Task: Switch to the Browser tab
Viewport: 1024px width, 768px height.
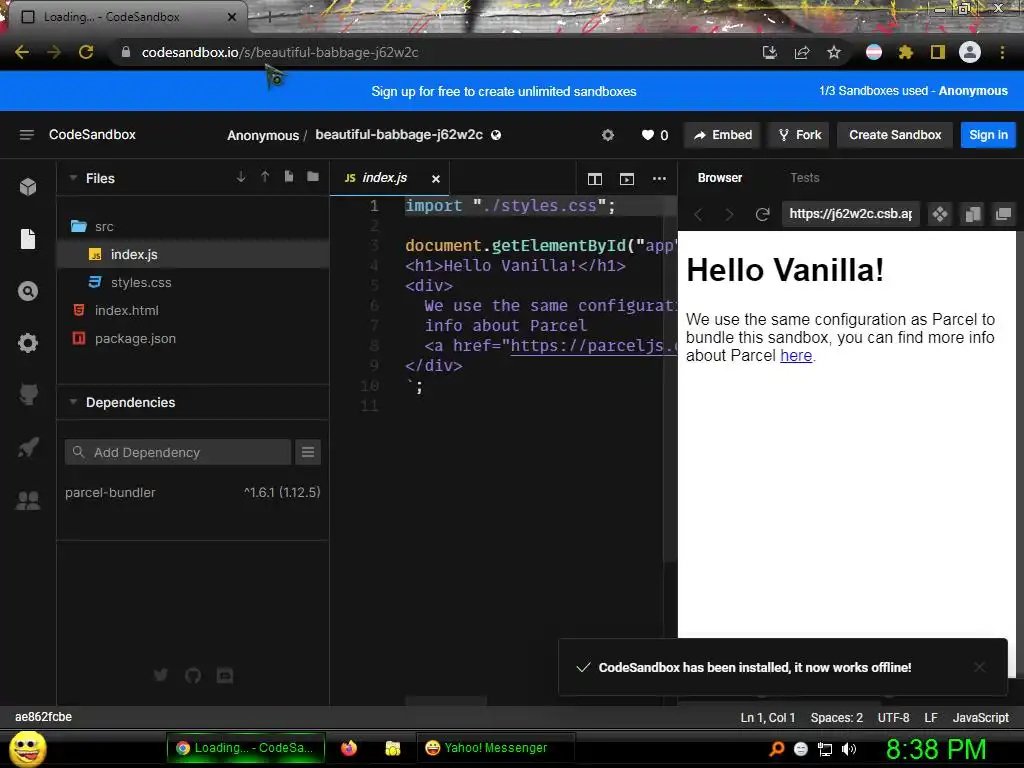Action: [x=720, y=178]
